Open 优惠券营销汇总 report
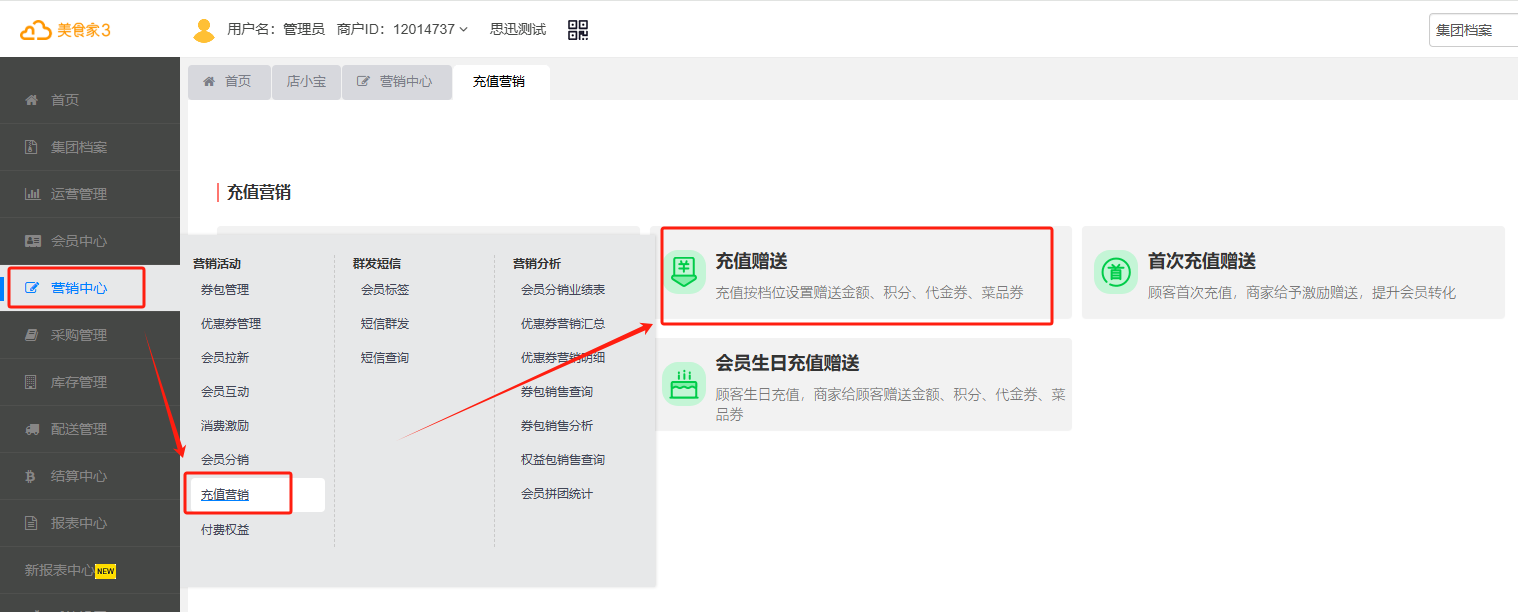Image resolution: width=1518 pixels, height=612 pixels. tap(563, 324)
